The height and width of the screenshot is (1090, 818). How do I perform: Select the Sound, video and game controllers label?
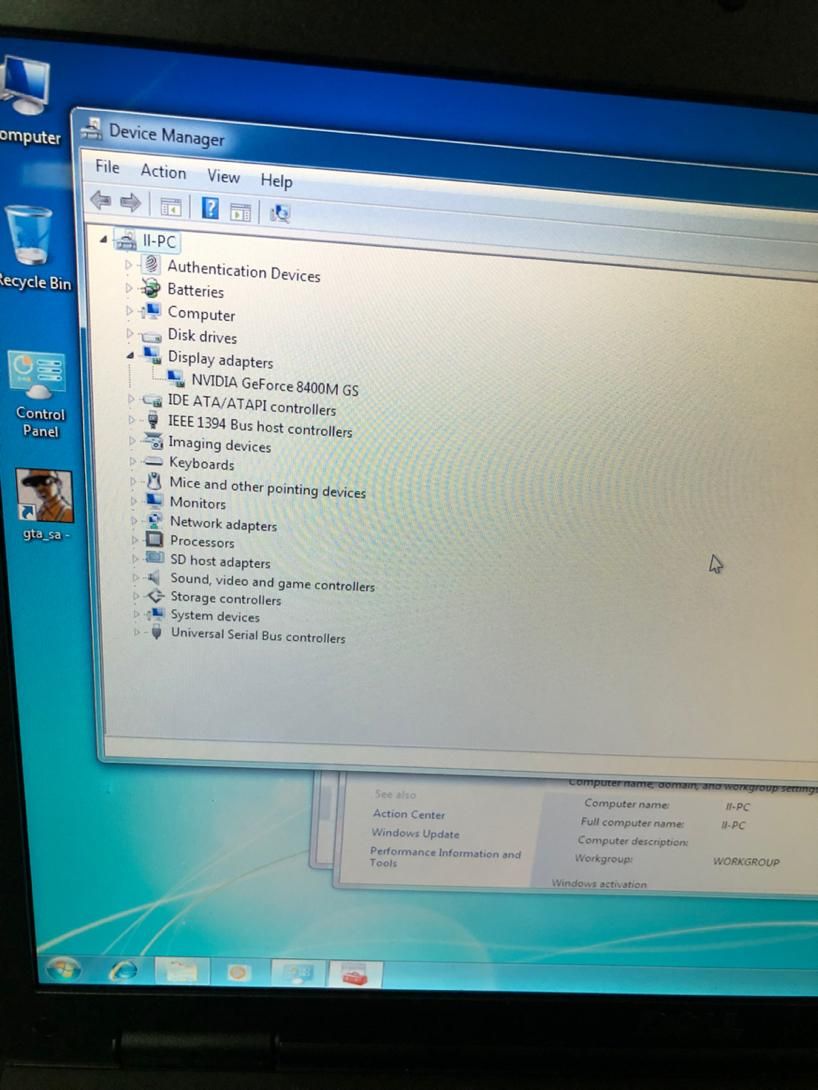tap(272, 582)
